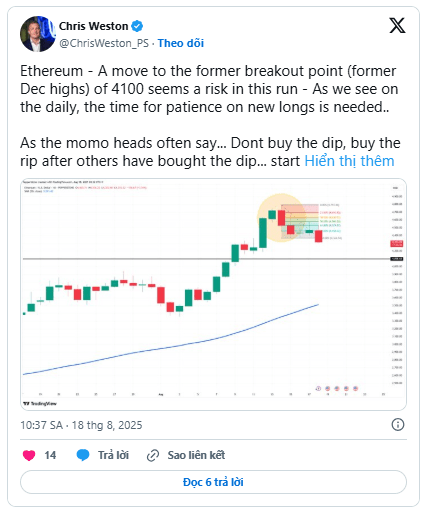Click the blue reply bubble icon
Viewport: 428px width, 513px height.
click(x=83, y=455)
